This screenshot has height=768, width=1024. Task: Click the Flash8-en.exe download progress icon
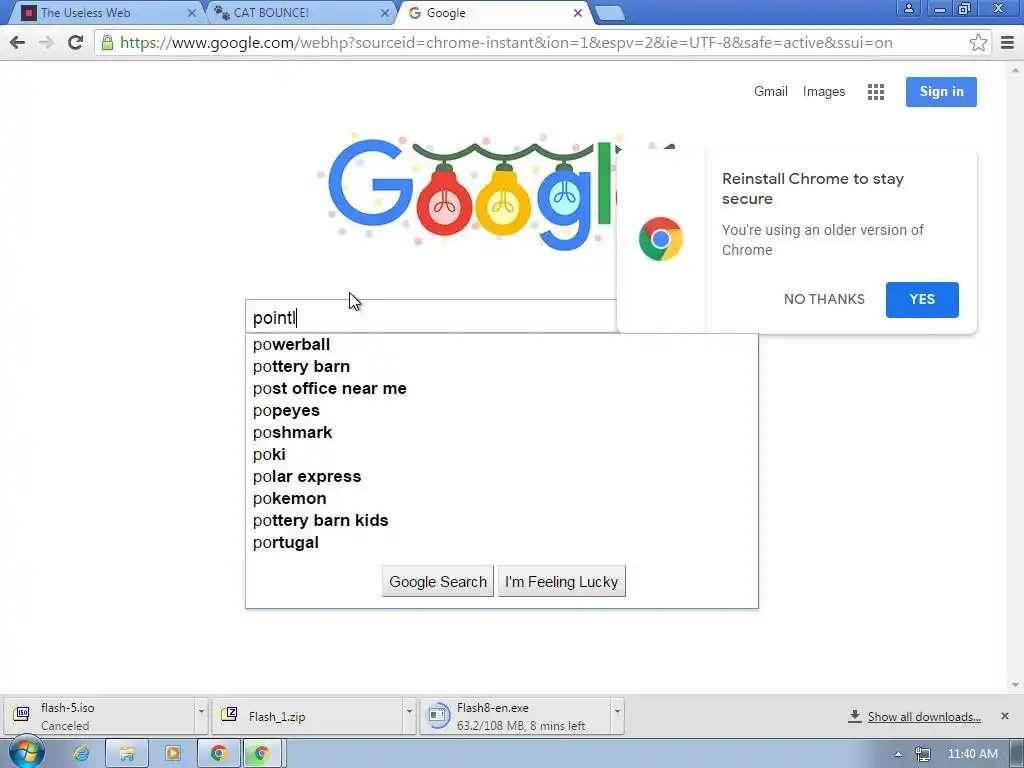coord(437,716)
